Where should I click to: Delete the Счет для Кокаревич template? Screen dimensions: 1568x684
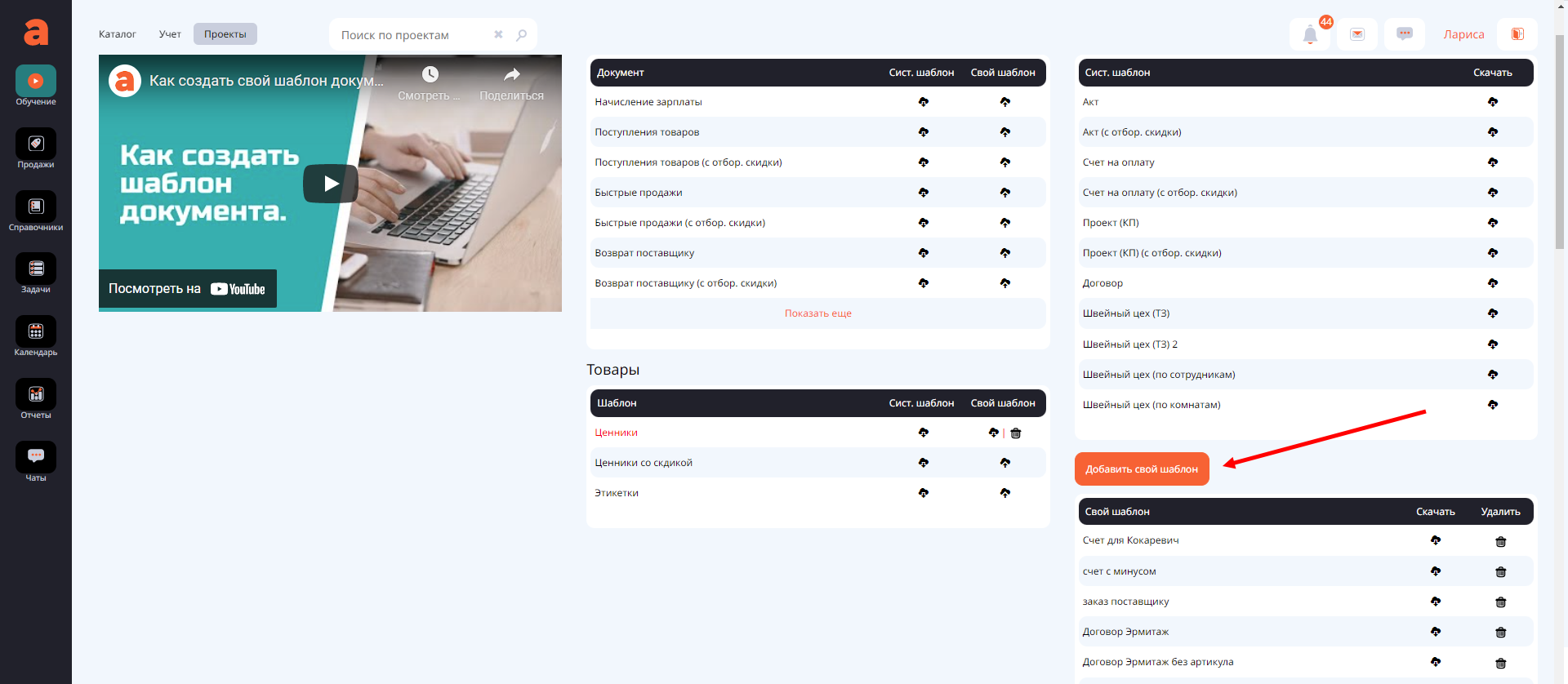pos(1500,542)
